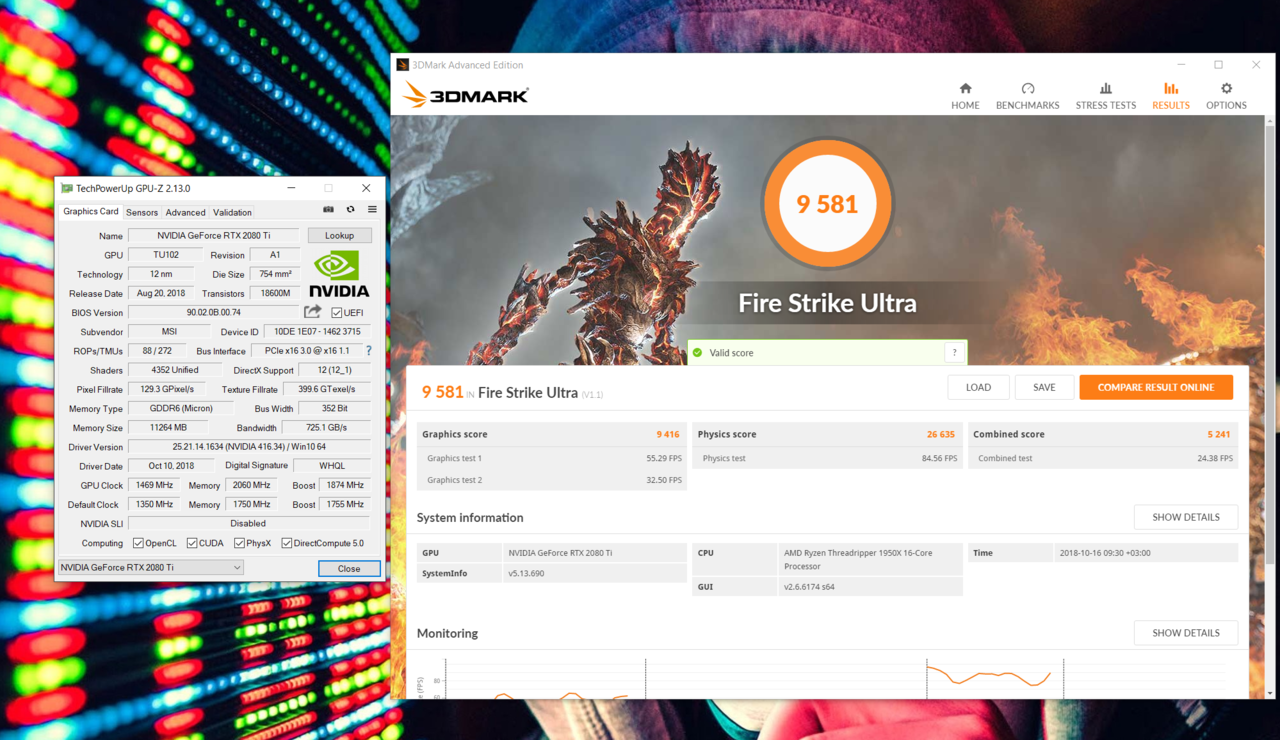
Task: Click the 3DMark title bar app icon
Action: (403, 65)
